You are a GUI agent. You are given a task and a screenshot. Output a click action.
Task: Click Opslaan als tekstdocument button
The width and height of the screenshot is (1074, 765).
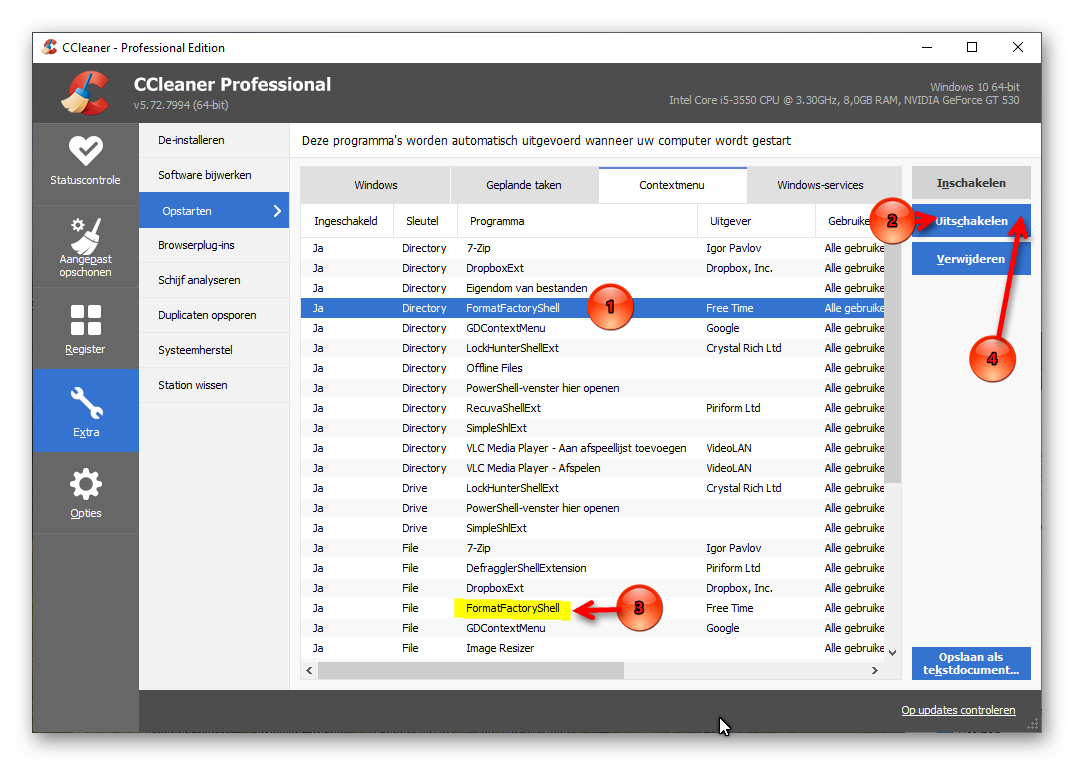pyautogui.click(x=971, y=664)
